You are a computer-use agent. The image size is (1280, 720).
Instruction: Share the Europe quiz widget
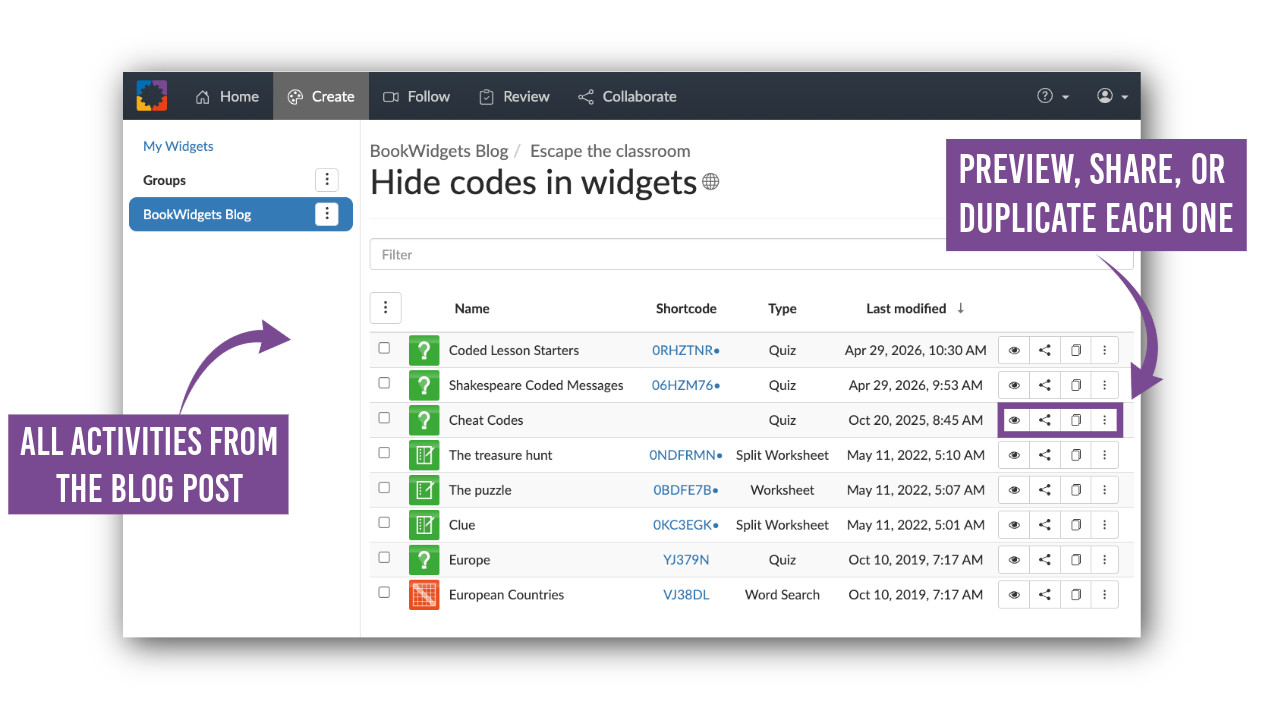point(1045,560)
